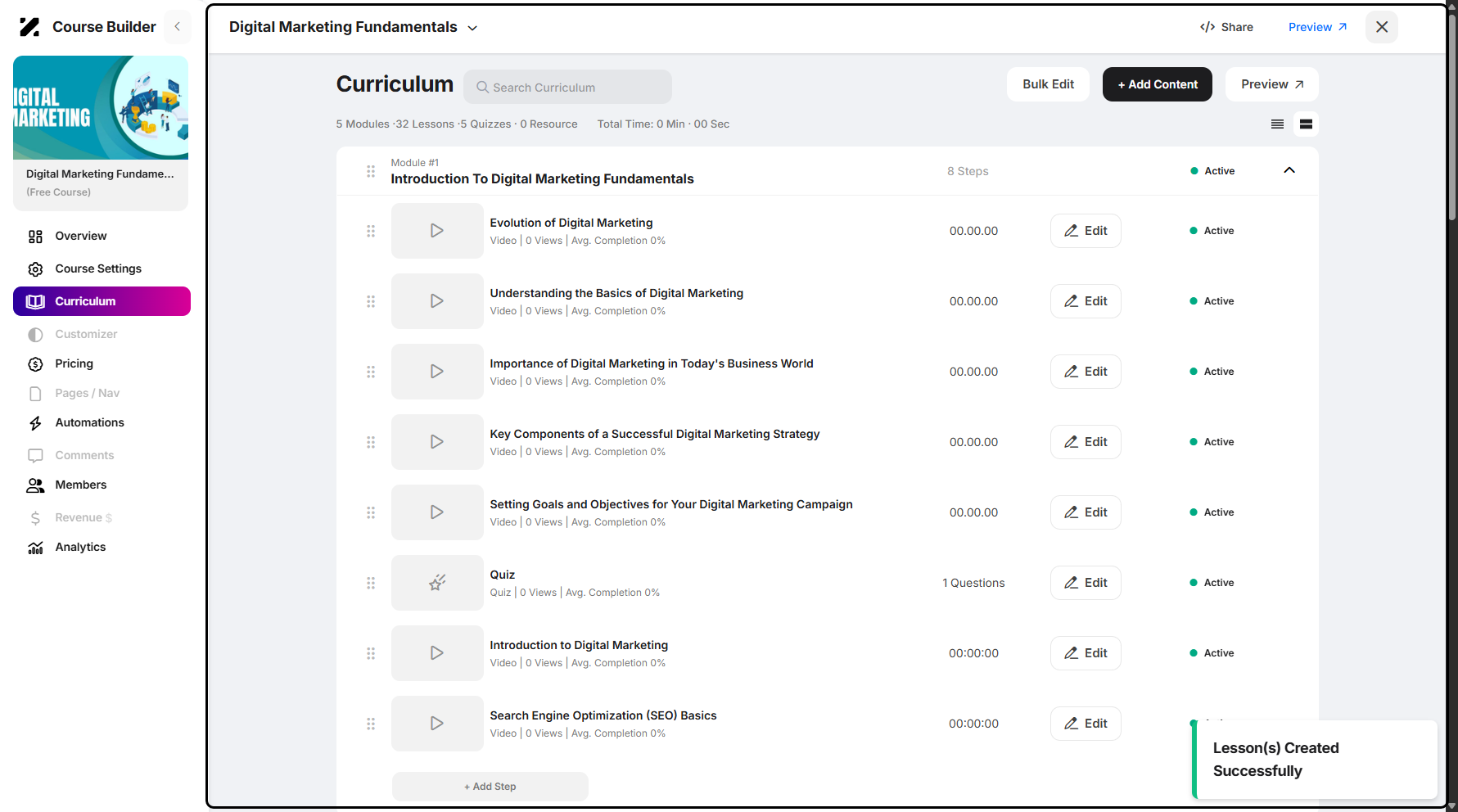
Task: Collapse the sidebar with the back chevron
Action: pyautogui.click(x=177, y=27)
